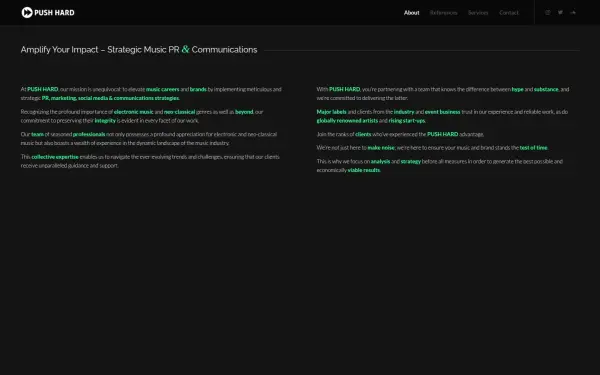Click the green phrase 'event business'
Screen dimensions: 600x375
443,112
